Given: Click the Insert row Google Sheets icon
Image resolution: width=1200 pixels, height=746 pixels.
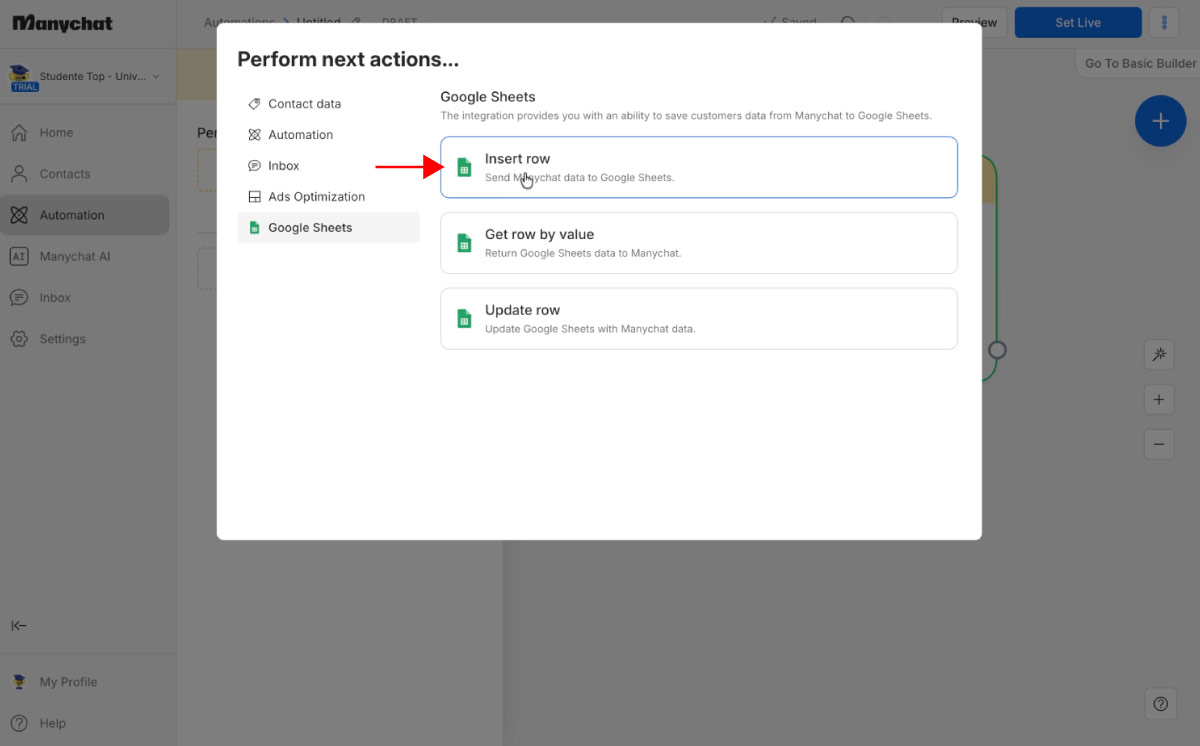Looking at the screenshot, I should click(463, 167).
